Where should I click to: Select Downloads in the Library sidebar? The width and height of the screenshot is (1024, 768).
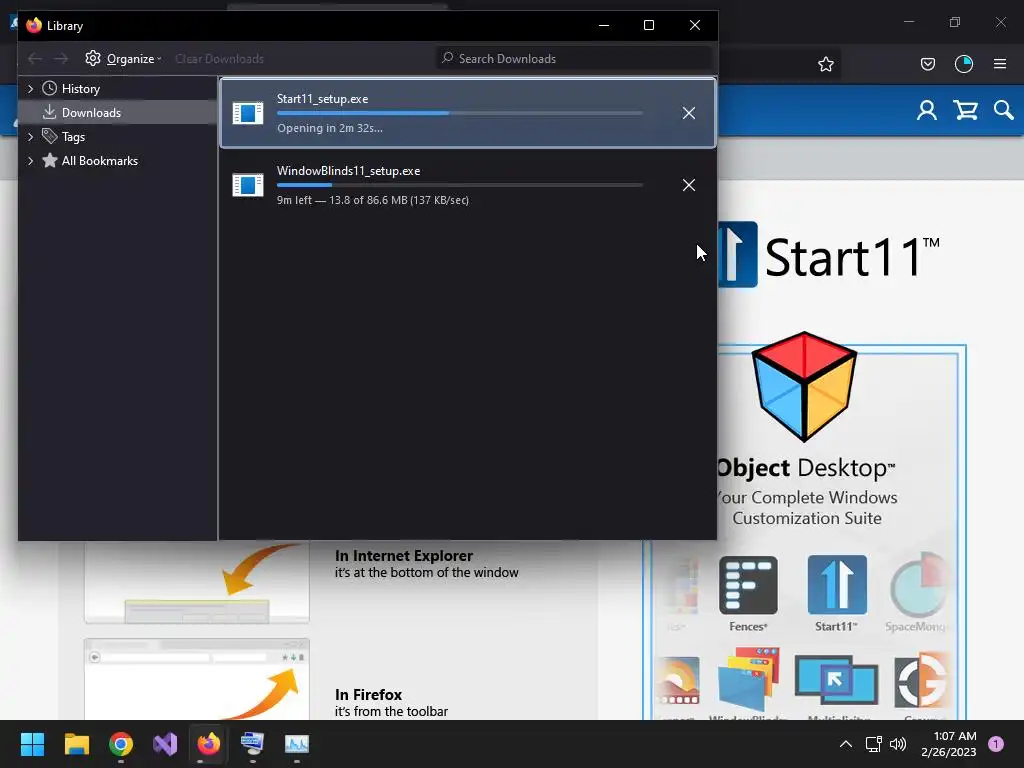click(x=91, y=112)
